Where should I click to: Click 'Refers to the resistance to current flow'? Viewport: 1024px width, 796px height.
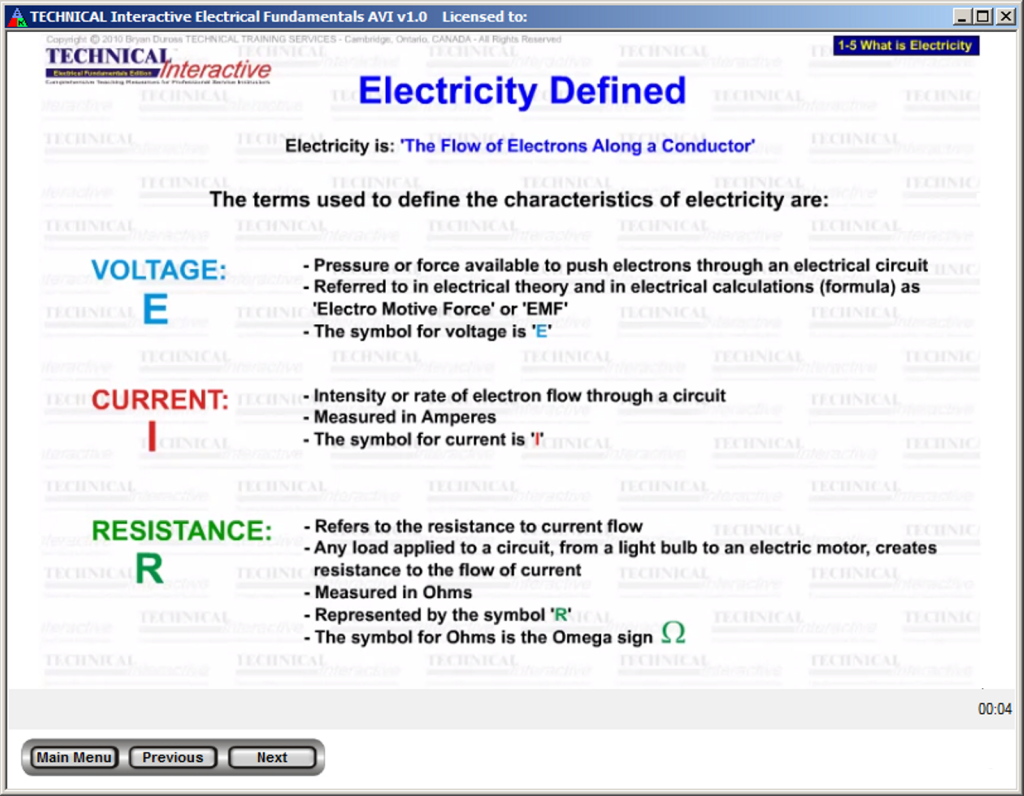pos(473,526)
